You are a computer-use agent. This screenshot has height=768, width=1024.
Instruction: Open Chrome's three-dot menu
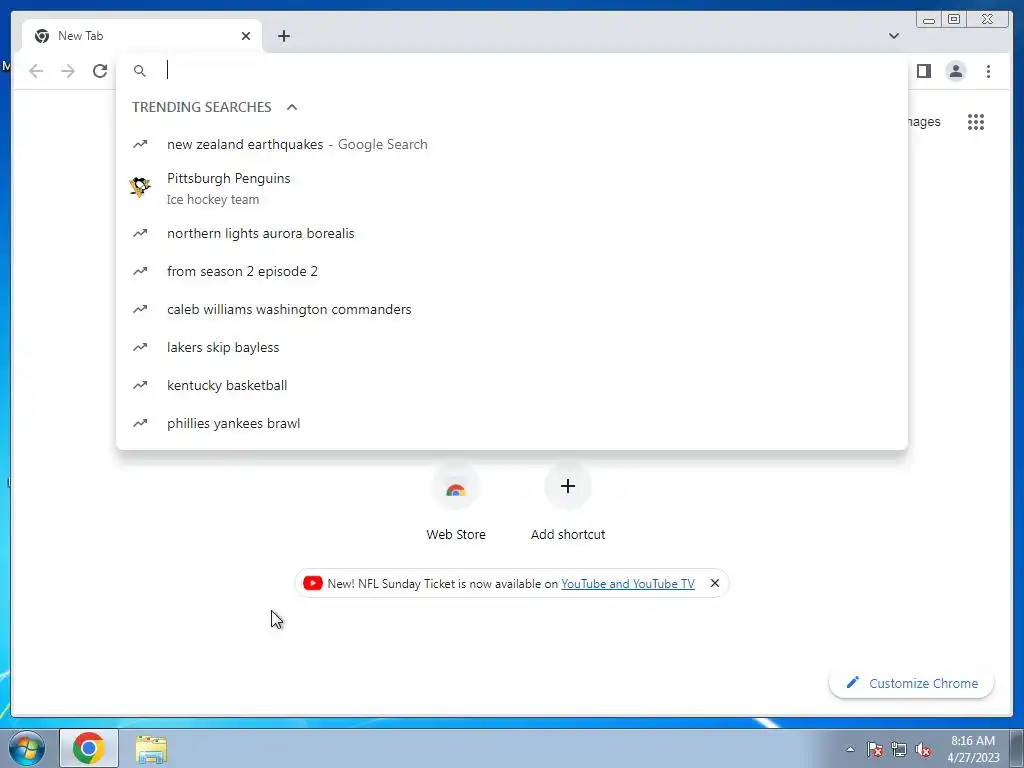988,71
